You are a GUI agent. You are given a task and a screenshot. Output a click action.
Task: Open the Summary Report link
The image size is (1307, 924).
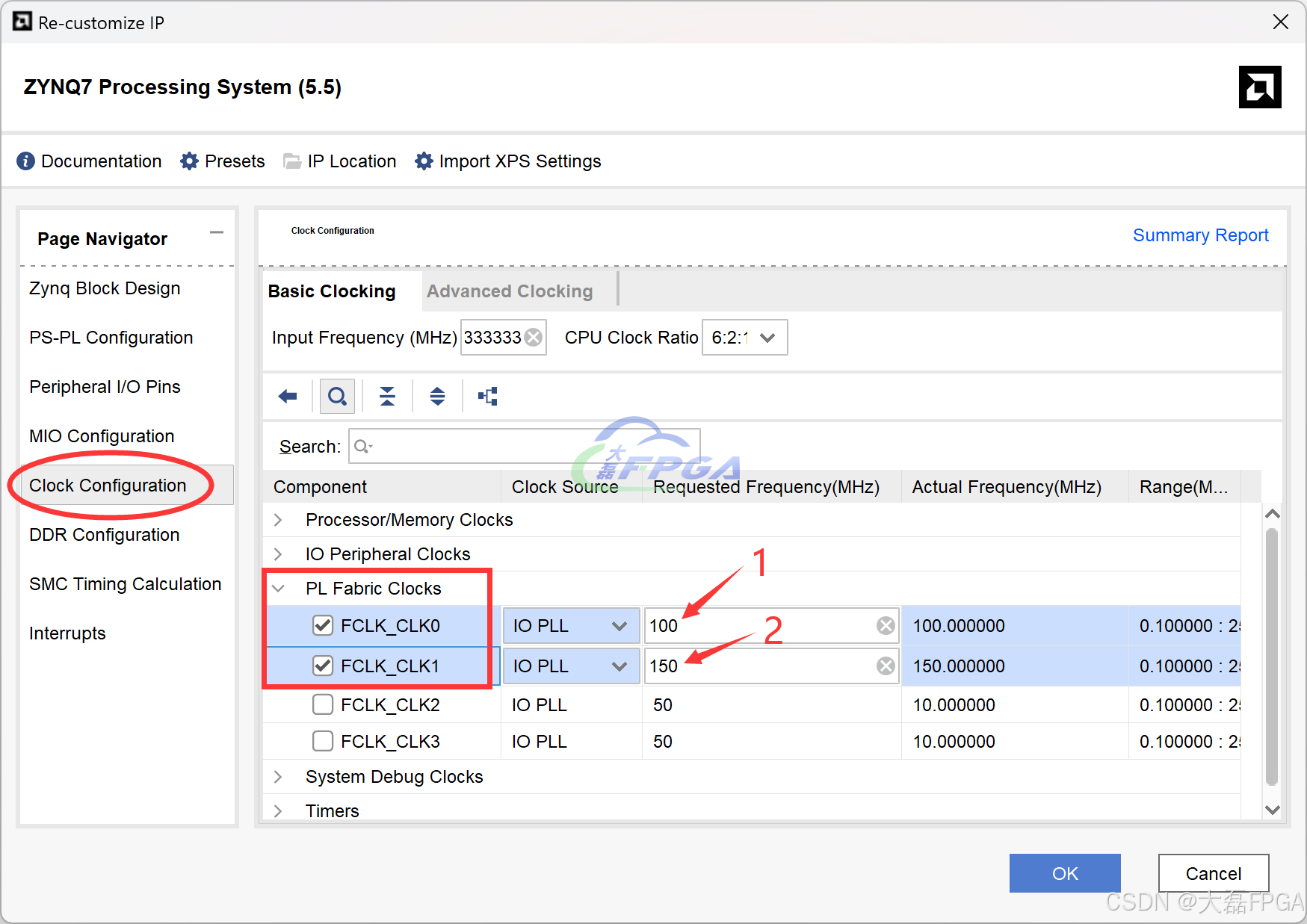pyautogui.click(x=1200, y=235)
